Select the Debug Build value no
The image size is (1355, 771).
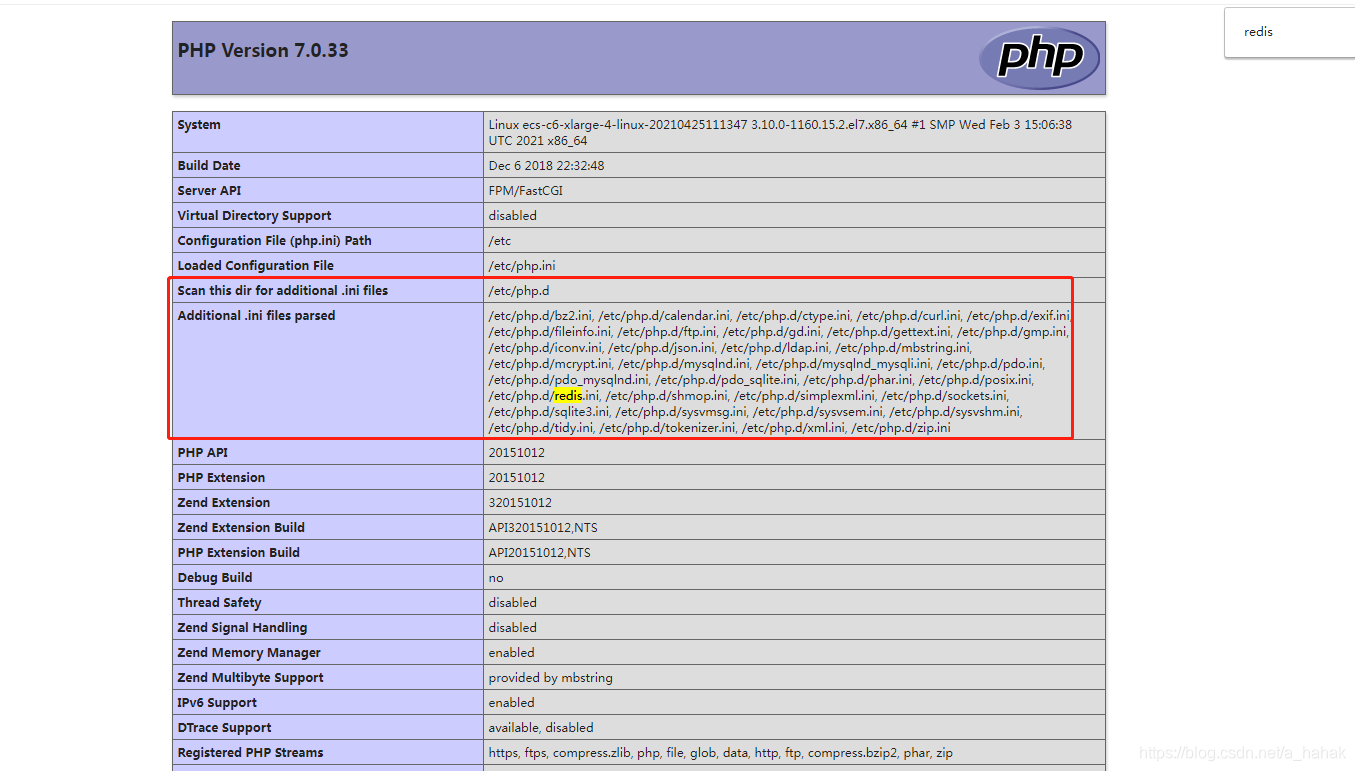[x=496, y=578]
